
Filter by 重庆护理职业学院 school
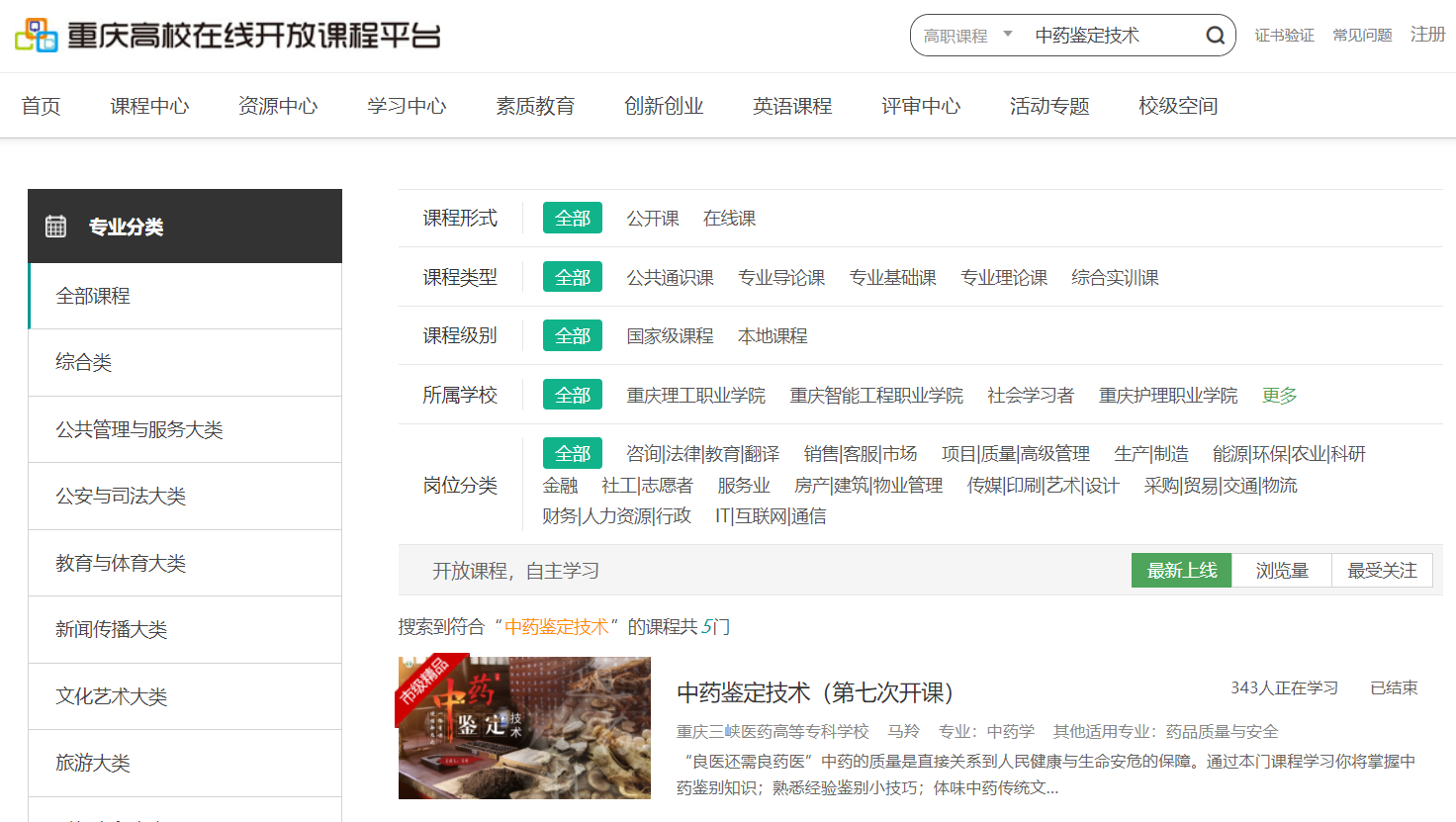point(1167,395)
